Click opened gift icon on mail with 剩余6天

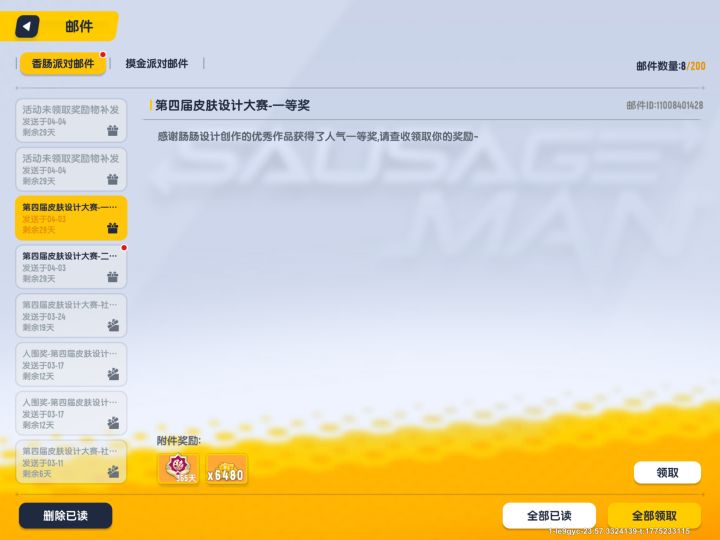coord(113,471)
